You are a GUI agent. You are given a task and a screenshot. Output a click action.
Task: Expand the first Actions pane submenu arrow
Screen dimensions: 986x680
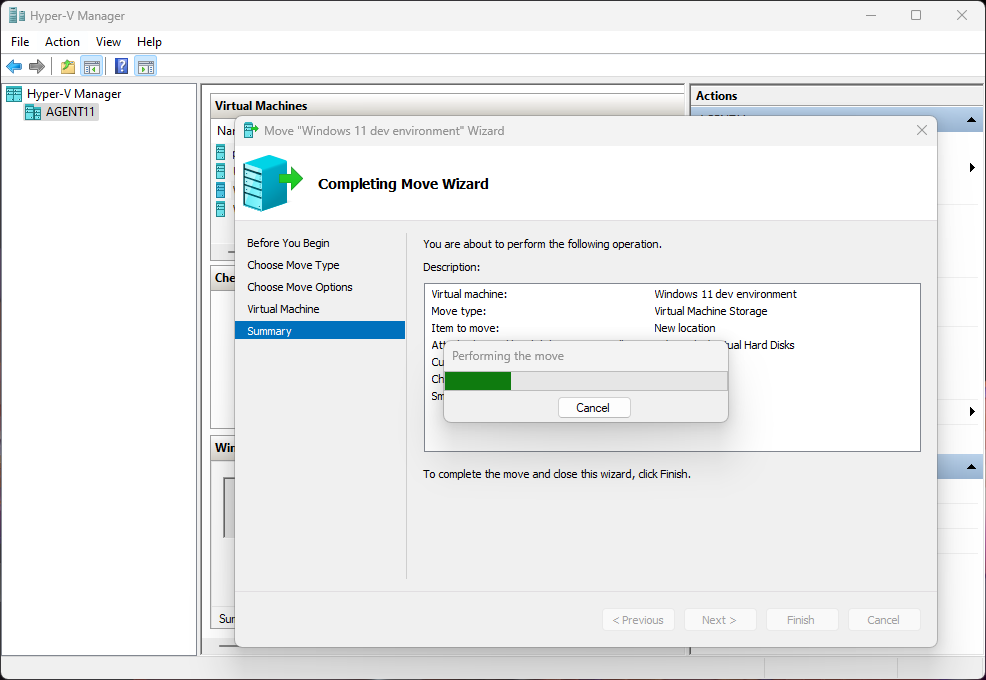pyautogui.click(x=972, y=168)
